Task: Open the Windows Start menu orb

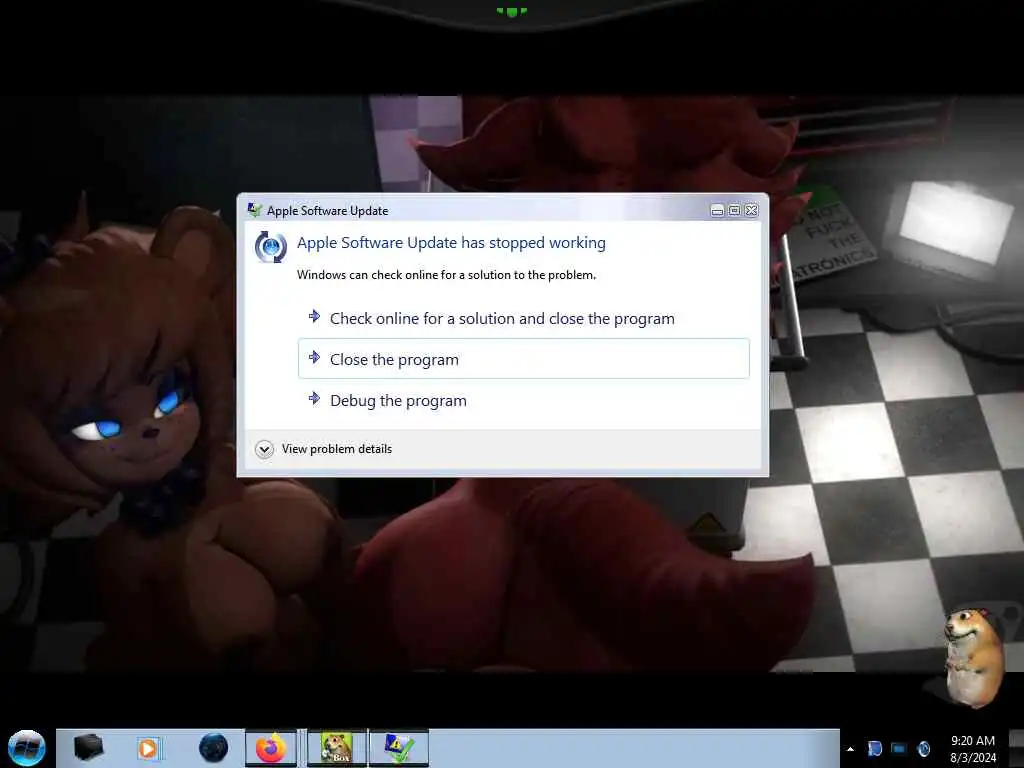Action: click(27, 747)
